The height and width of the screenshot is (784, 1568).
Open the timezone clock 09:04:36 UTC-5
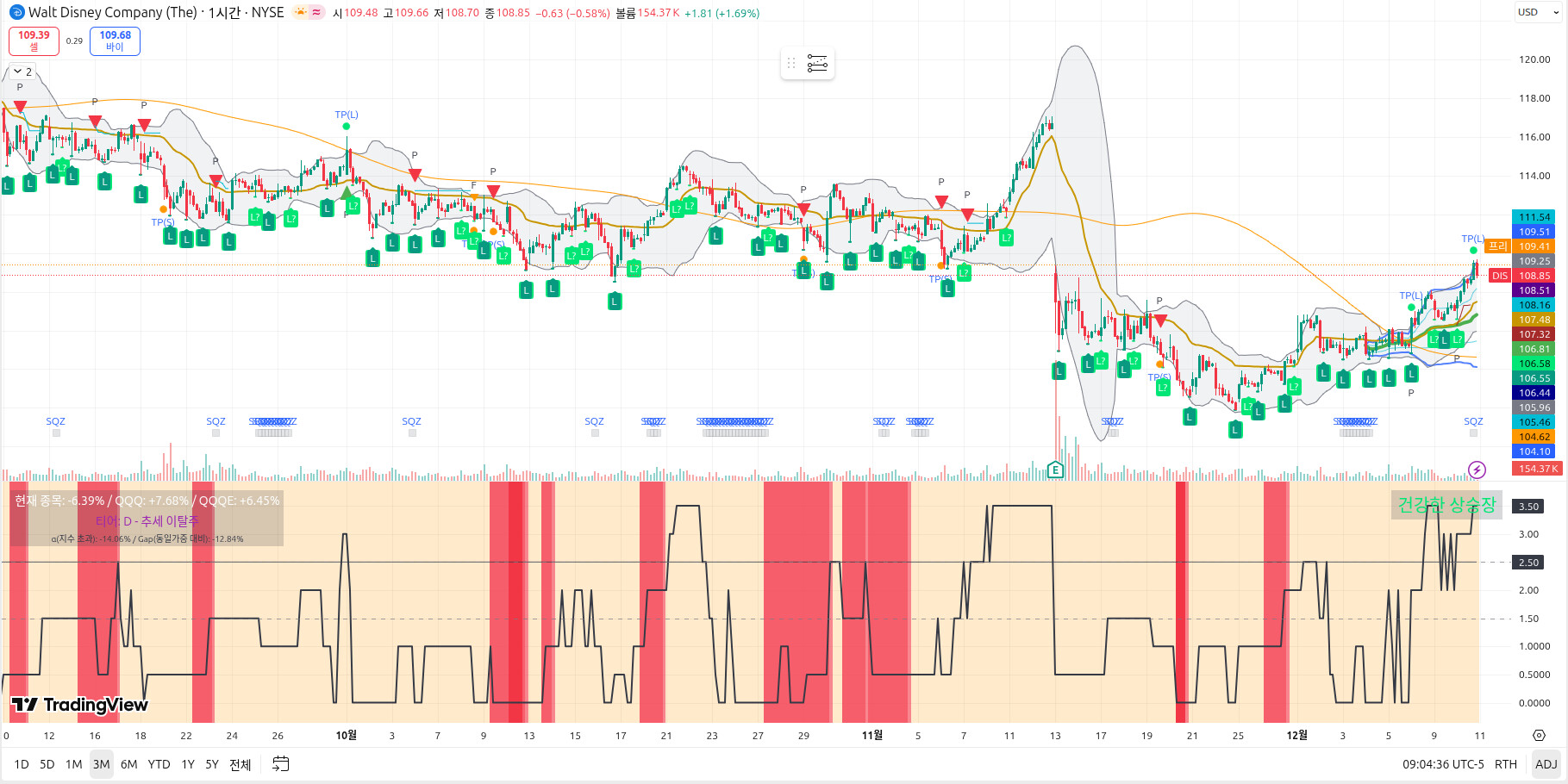coord(1443,764)
